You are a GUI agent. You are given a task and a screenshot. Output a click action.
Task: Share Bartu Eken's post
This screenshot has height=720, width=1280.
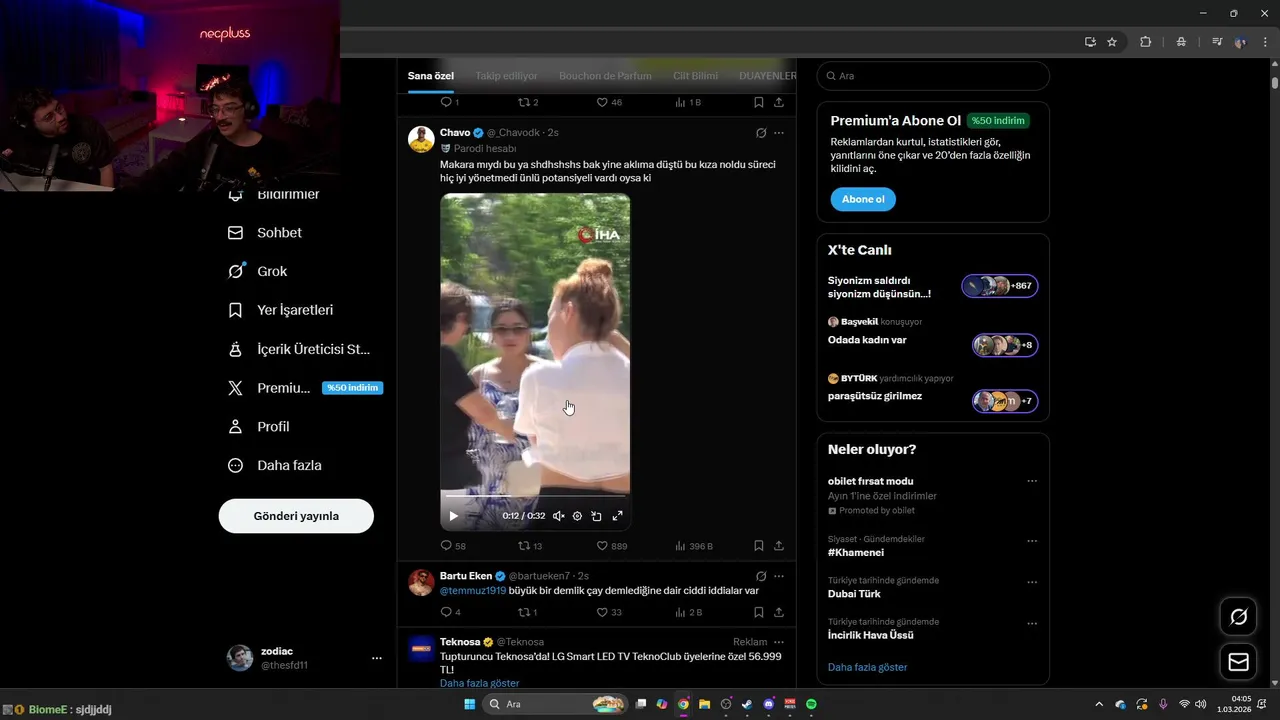pos(779,612)
